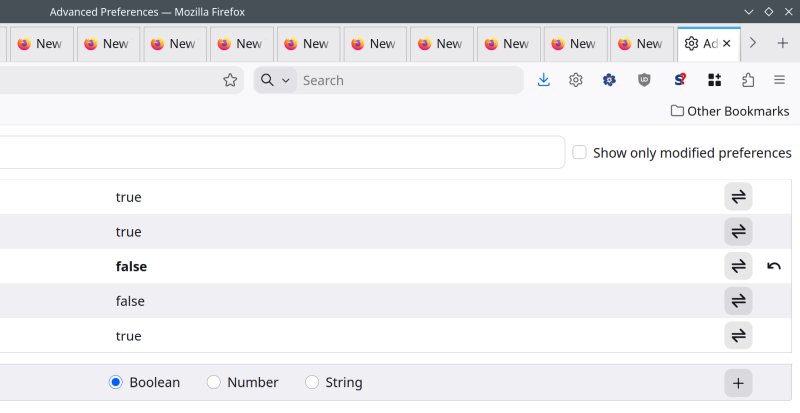Reset the modified false preference

(773, 266)
